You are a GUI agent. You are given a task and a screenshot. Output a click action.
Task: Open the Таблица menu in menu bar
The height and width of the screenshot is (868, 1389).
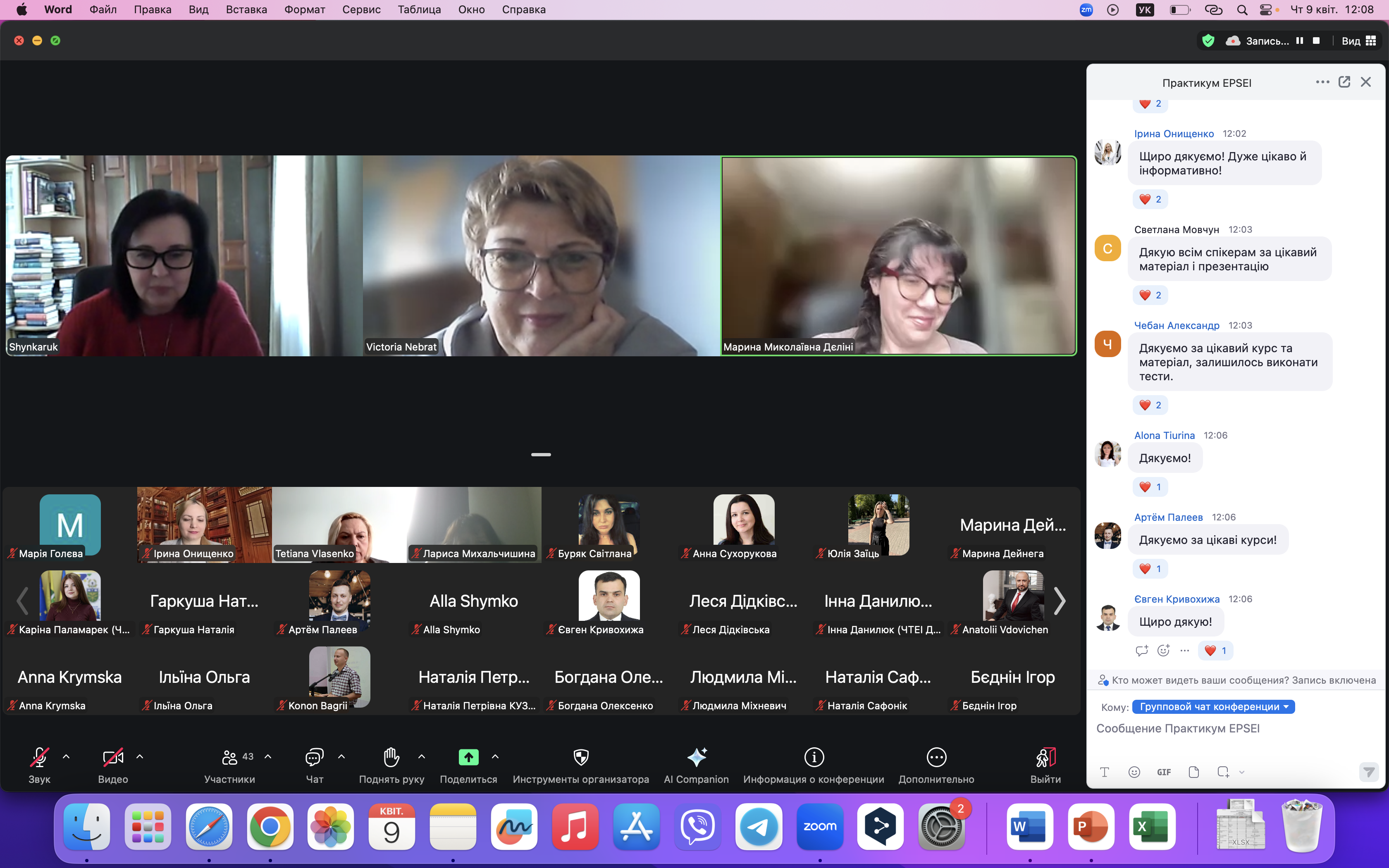point(419,10)
